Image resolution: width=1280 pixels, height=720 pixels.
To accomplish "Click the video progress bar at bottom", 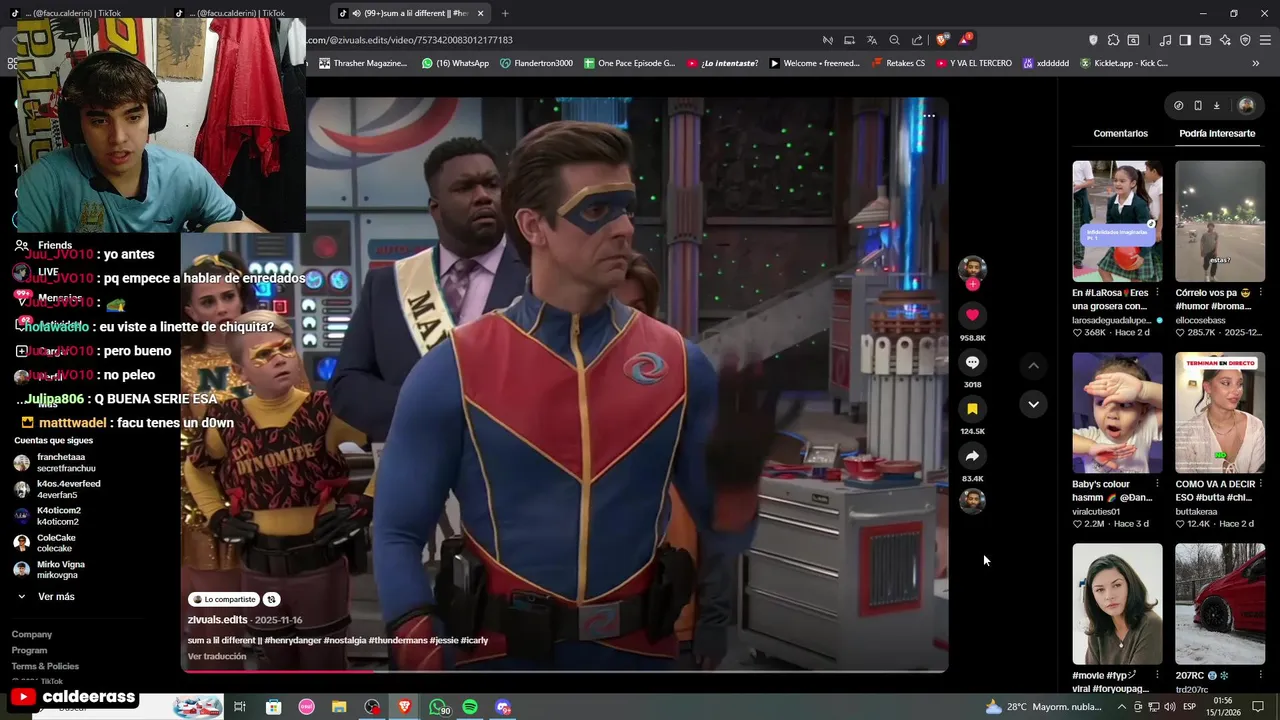I will tap(564, 671).
